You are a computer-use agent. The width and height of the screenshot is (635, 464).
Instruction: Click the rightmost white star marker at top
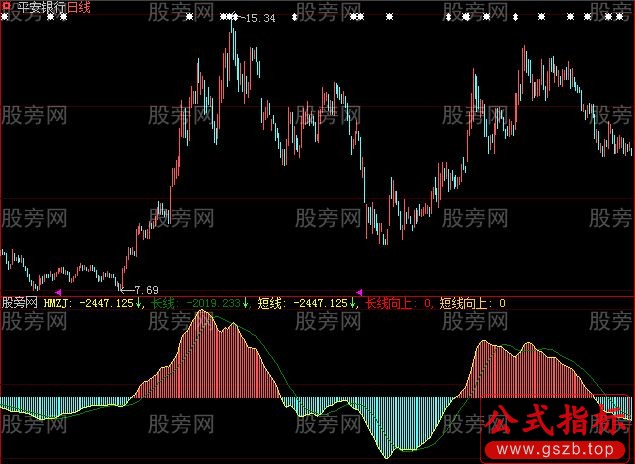pyautogui.click(x=626, y=17)
